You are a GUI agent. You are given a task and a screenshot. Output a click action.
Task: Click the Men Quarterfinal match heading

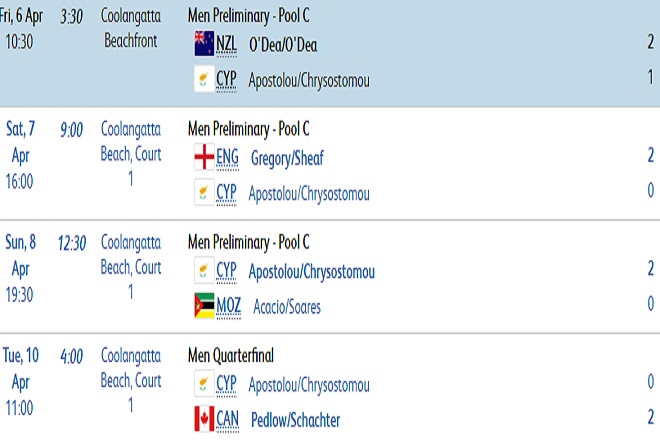click(x=231, y=355)
